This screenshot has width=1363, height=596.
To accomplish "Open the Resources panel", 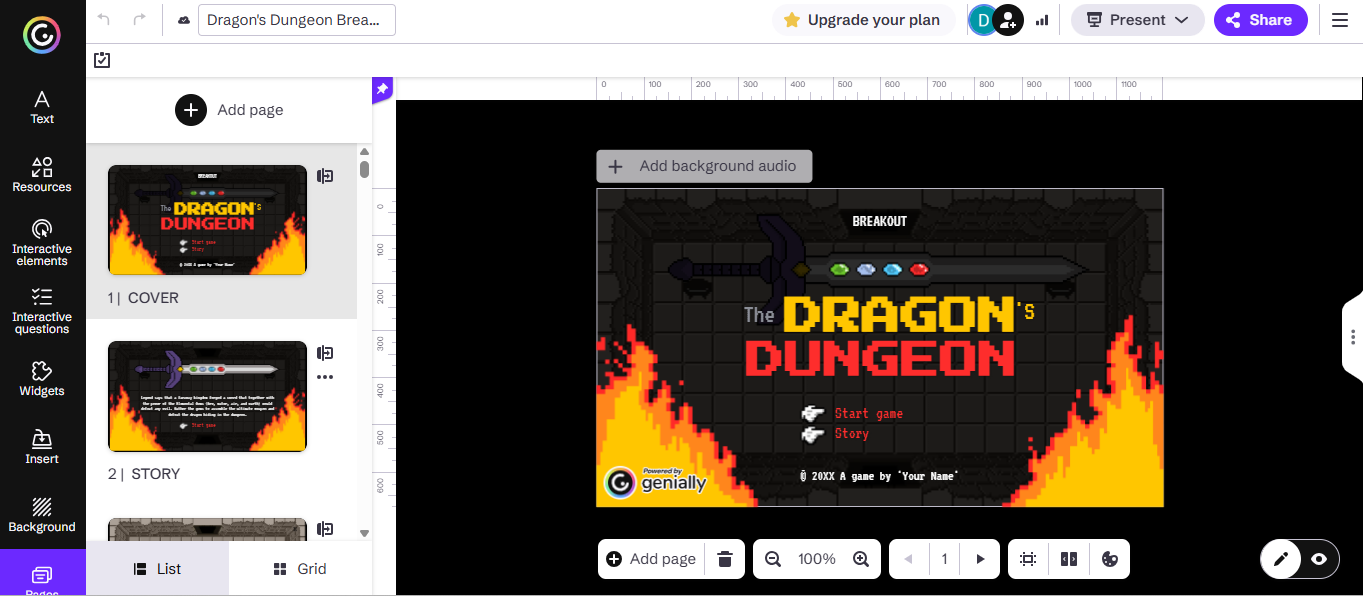I will 42,174.
